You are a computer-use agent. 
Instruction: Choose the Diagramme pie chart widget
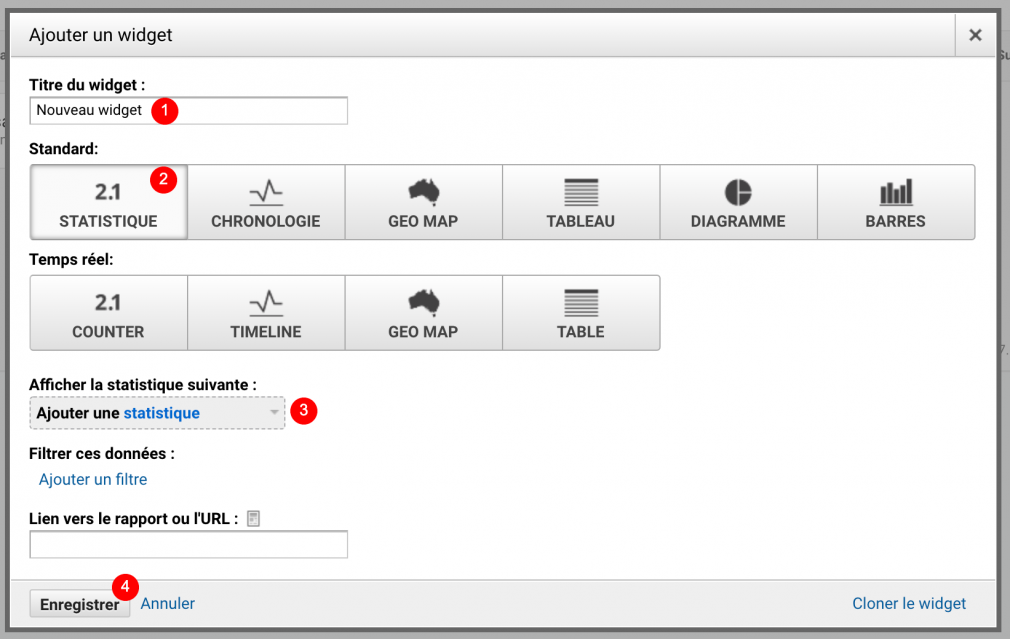[738, 202]
